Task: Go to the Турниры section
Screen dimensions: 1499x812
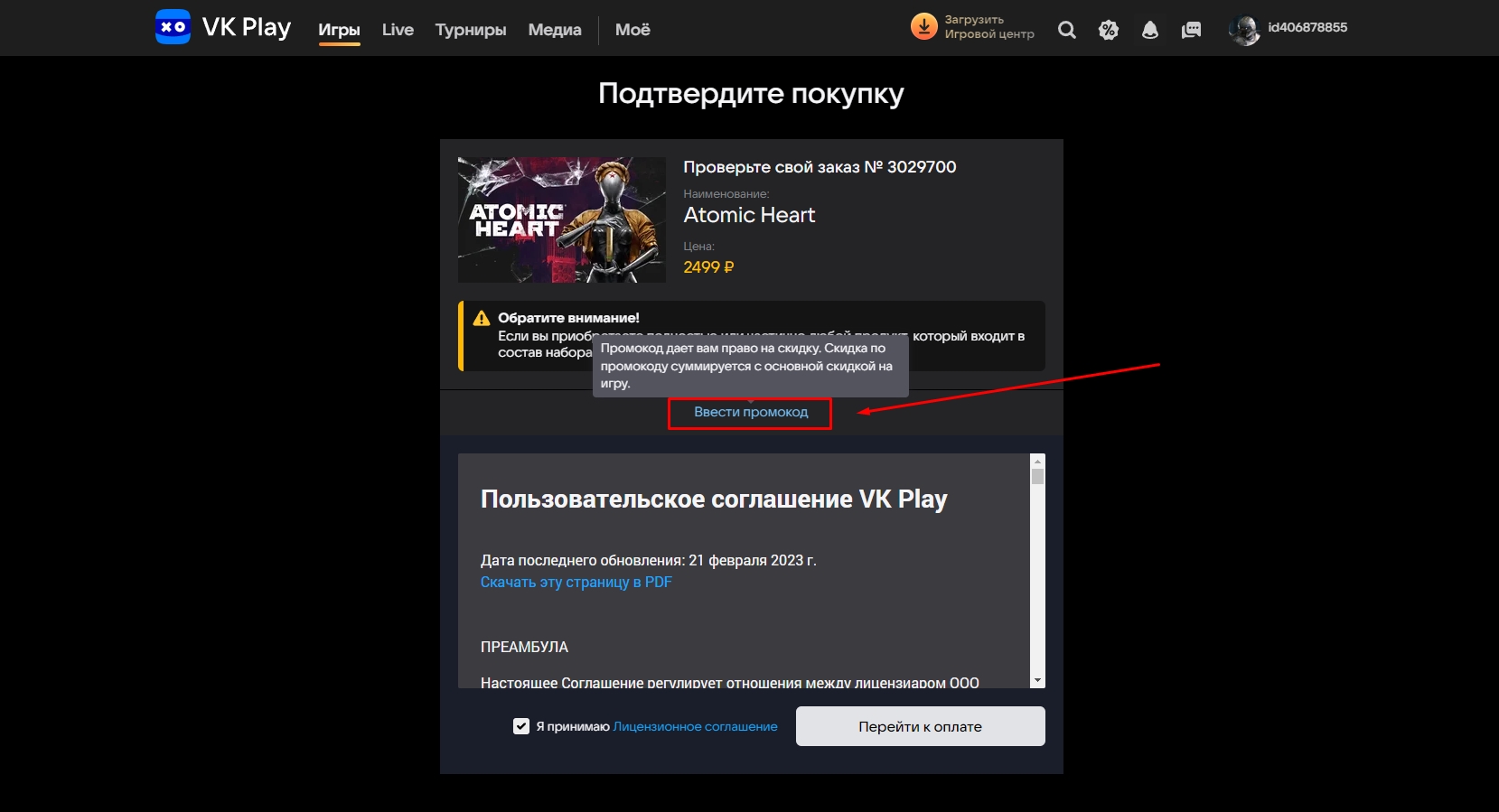Action: coord(471,30)
